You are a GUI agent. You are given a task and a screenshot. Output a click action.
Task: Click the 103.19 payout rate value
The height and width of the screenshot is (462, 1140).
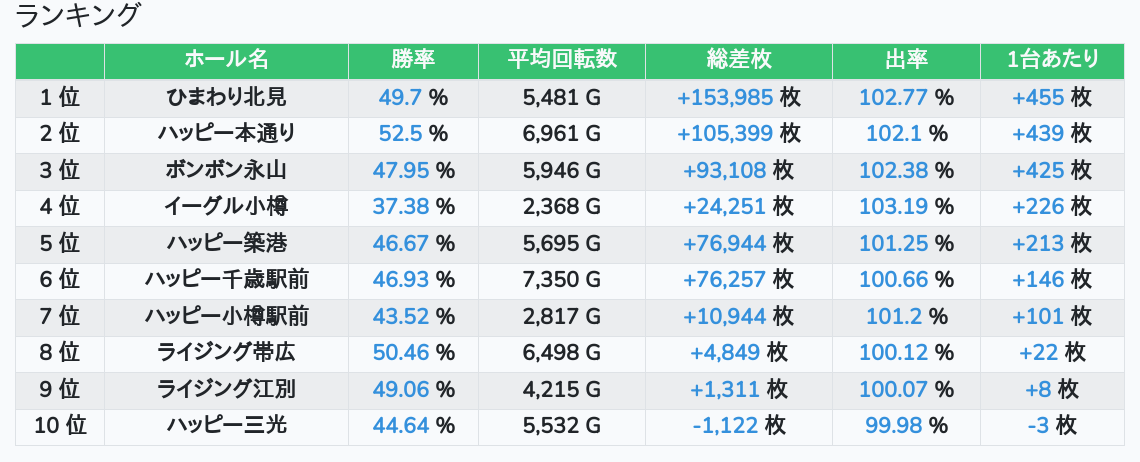(x=894, y=207)
